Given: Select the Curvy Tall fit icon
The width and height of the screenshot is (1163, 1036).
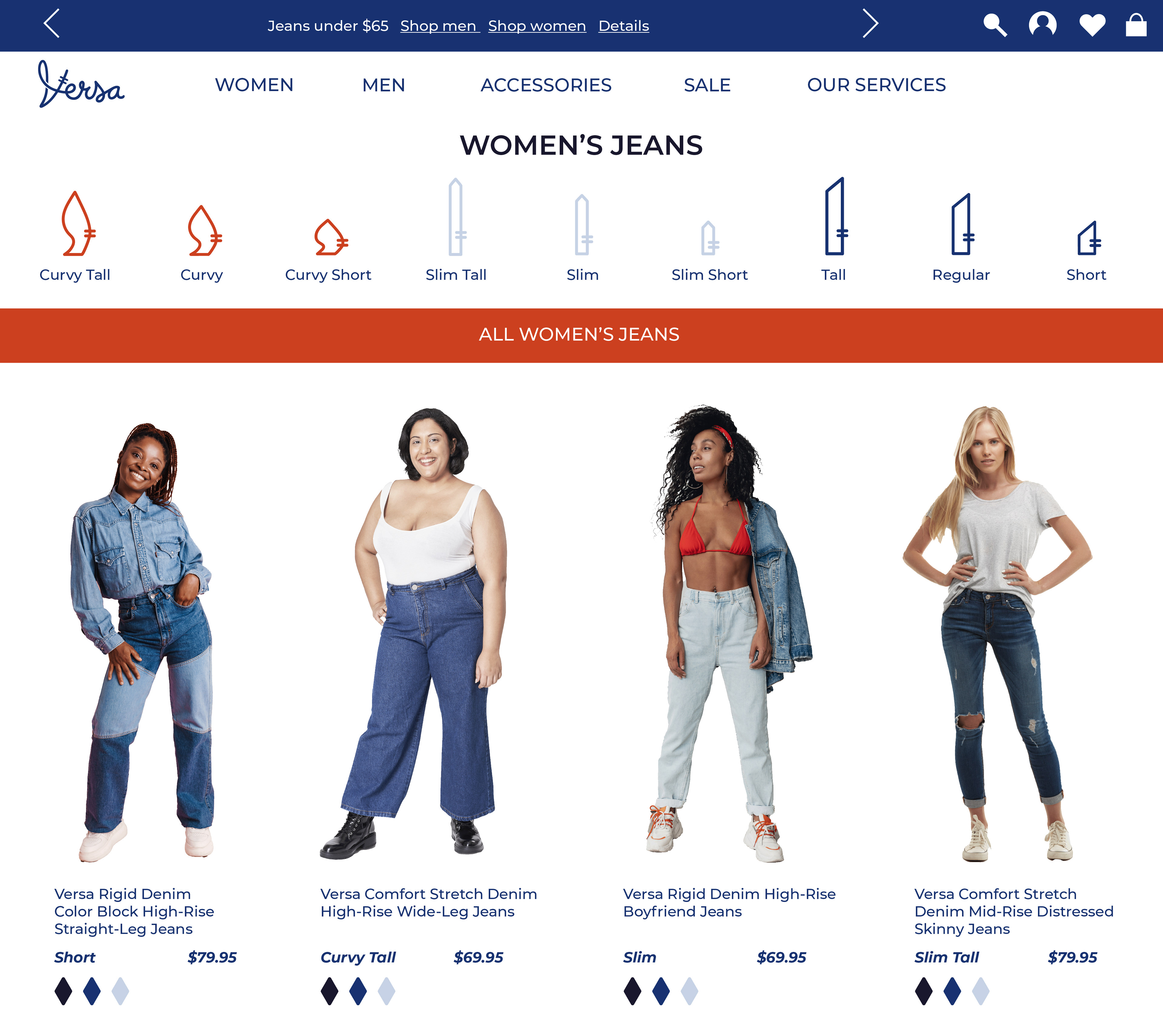Looking at the screenshot, I should pyautogui.click(x=78, y=223).
